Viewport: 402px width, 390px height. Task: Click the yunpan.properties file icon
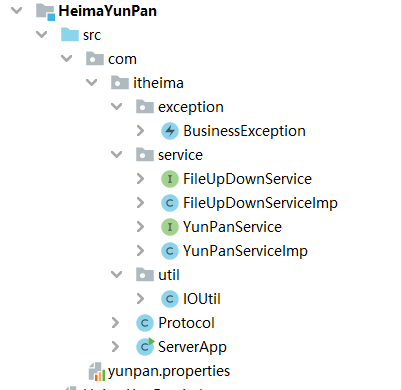tap(97, 372)
